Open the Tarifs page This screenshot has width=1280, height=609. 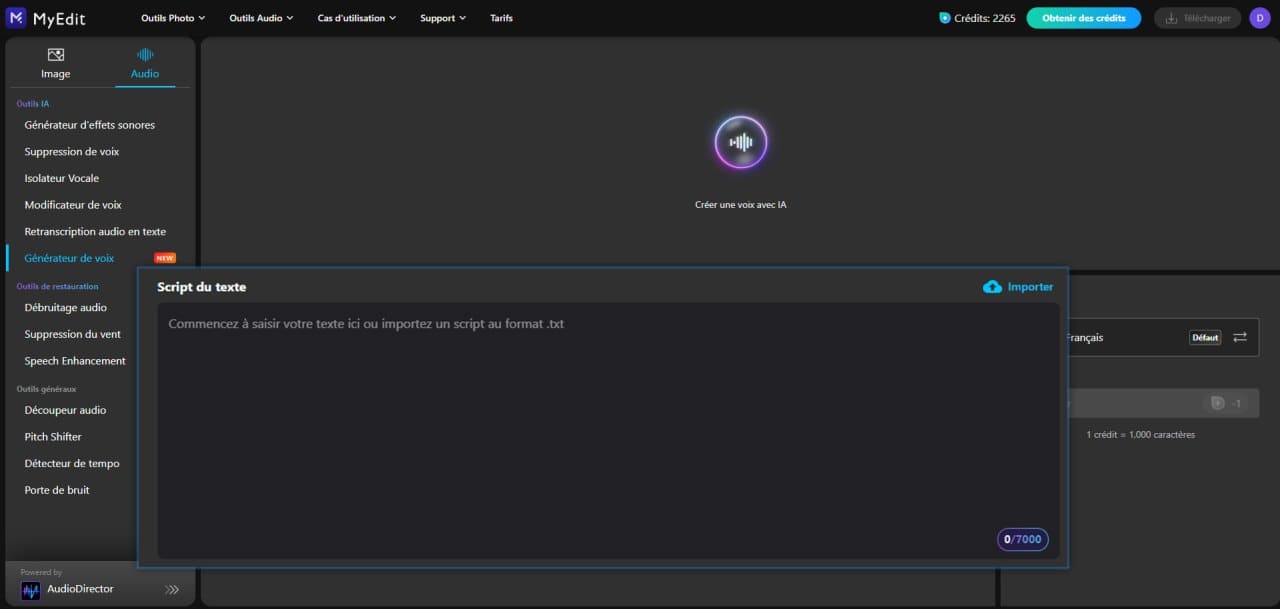[x=501, y=18]
